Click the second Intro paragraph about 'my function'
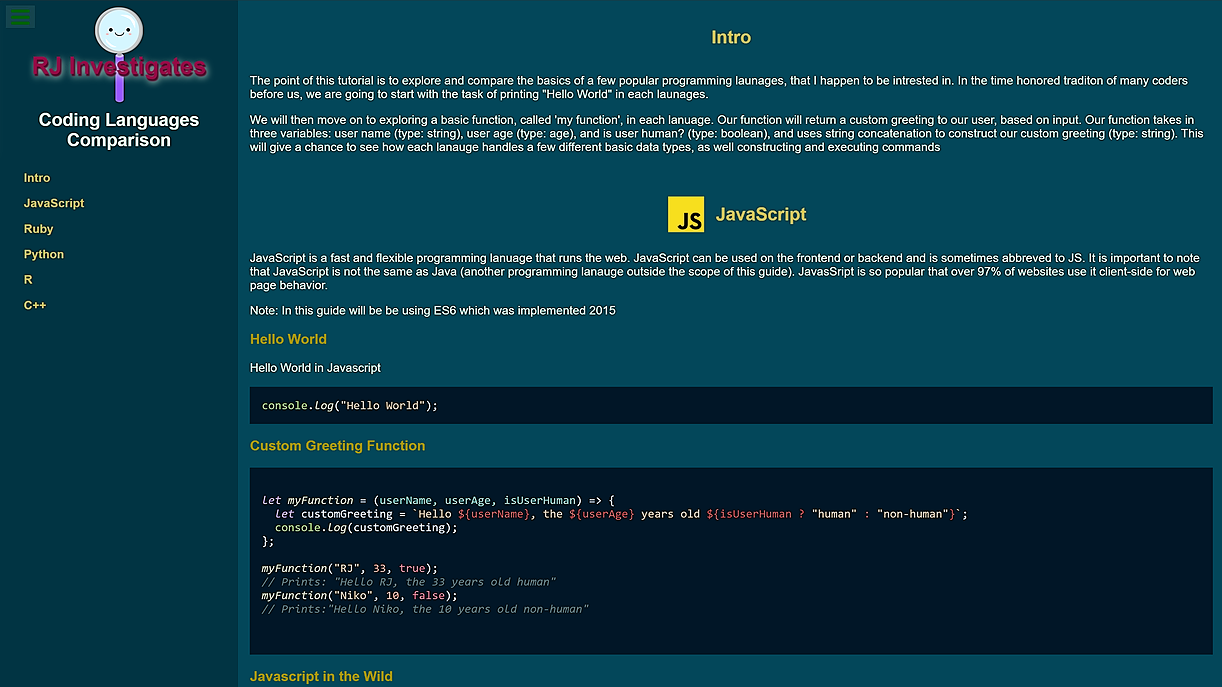 point(727,133)
